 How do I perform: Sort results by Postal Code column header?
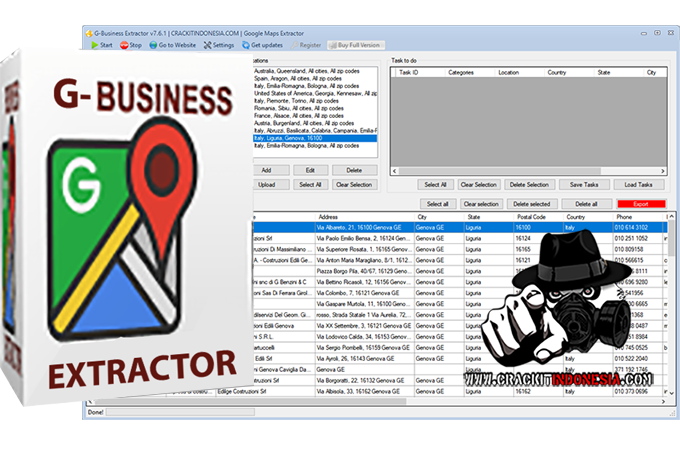click(x=531, y=216)
